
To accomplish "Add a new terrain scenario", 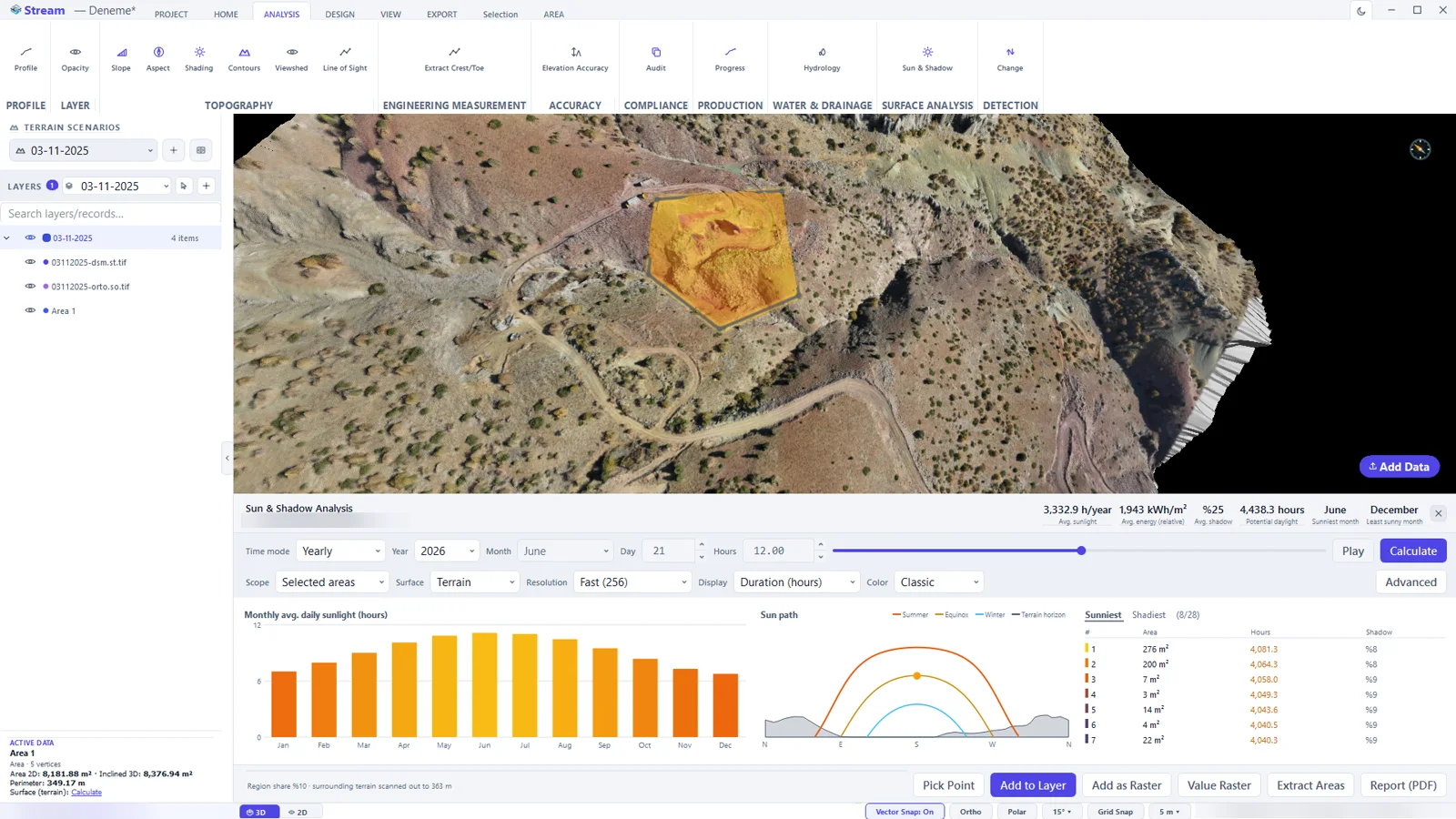I will click(174, 150).
